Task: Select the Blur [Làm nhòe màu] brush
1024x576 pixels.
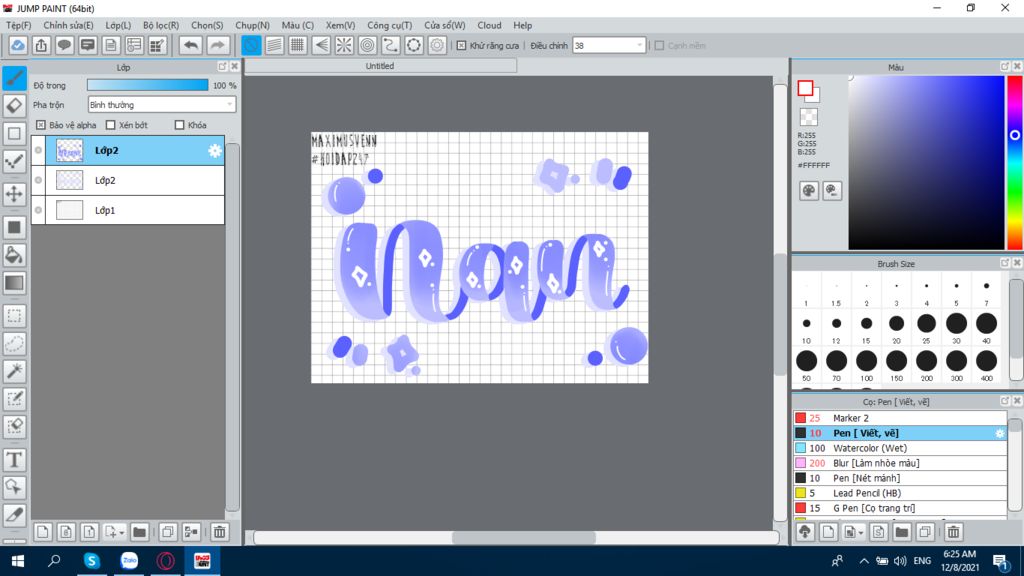Action: [900, 463]
